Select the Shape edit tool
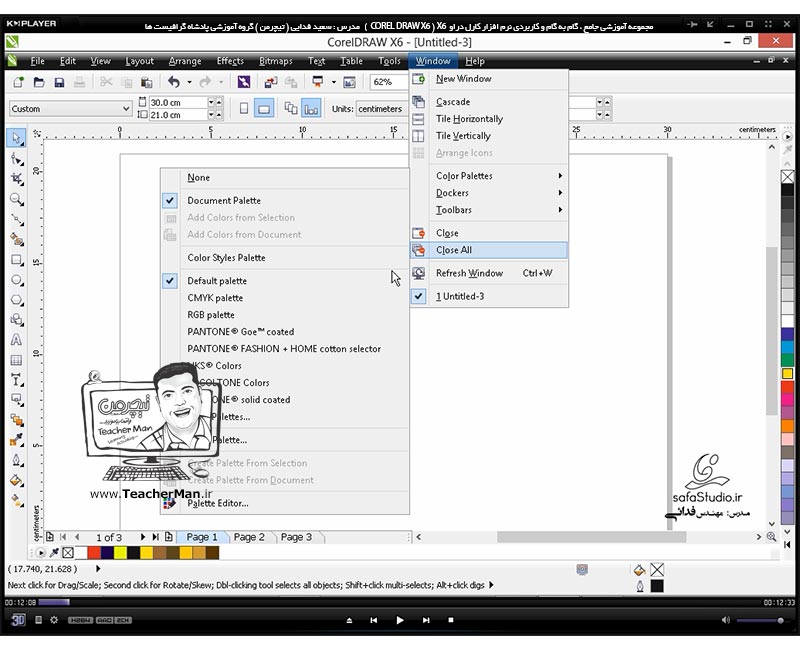Viewport: 800px width, 650px height. tap(16, 159)
